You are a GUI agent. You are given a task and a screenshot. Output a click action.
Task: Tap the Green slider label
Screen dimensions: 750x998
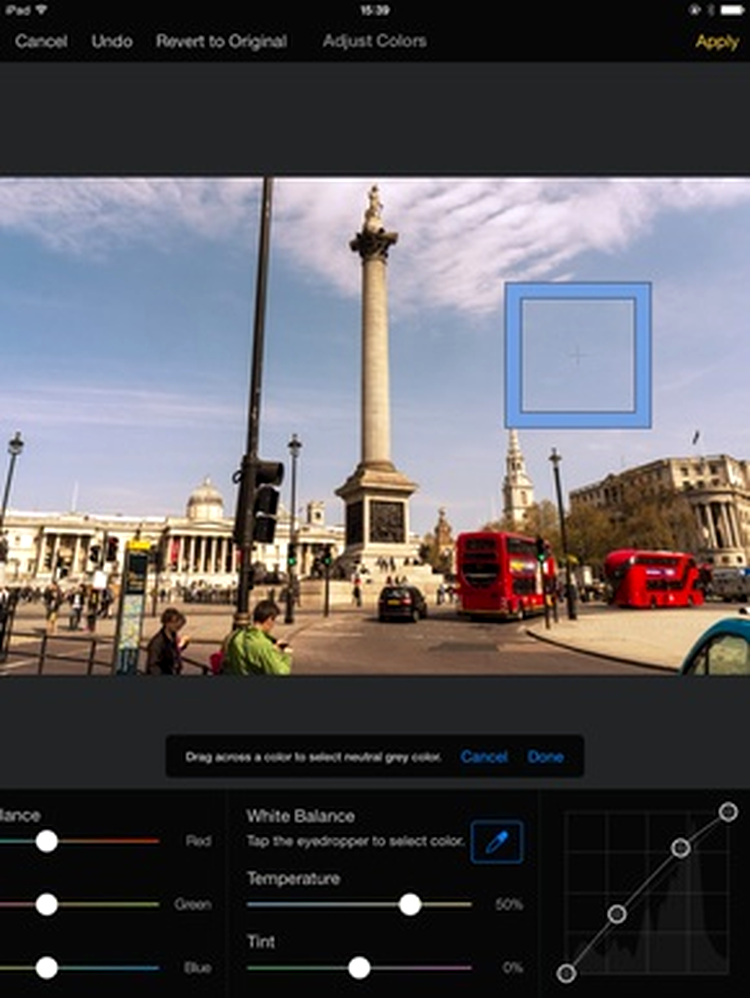tap(193, 904)
